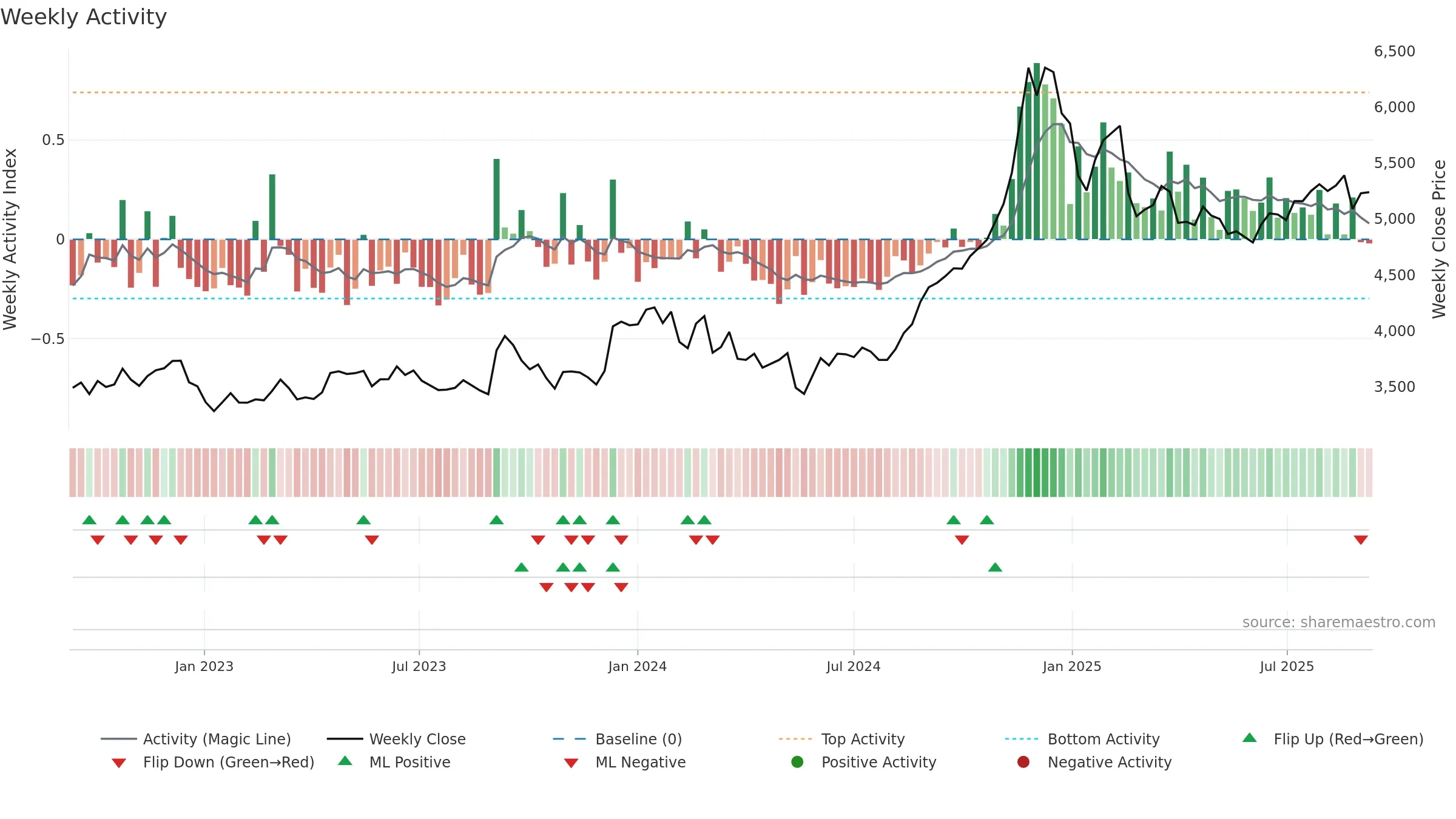Click the Jan 2024 x-axis label
This screenshot has width=1456, height=819.
click(637, 666)
